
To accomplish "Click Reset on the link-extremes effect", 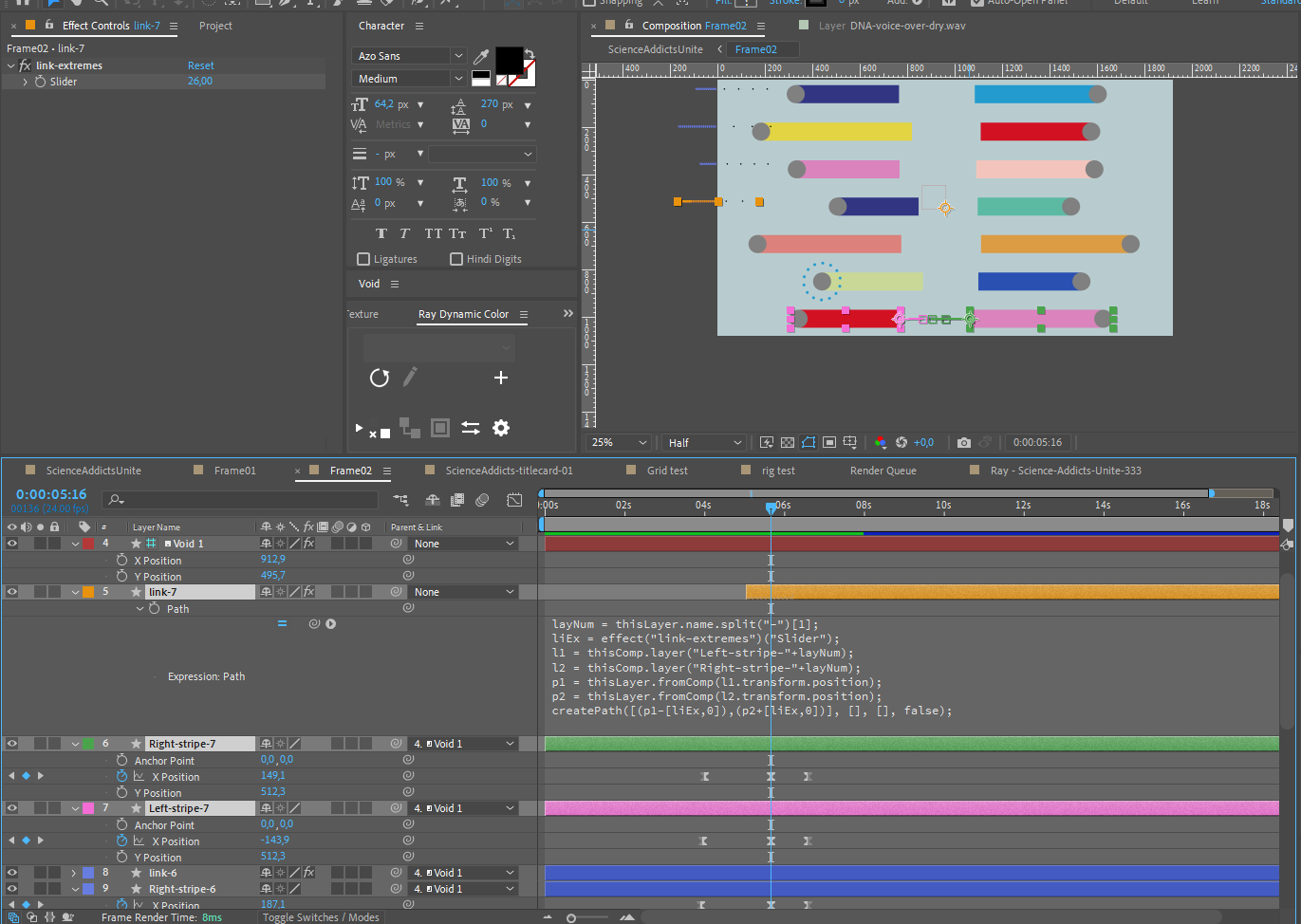I will click(200, 65).
